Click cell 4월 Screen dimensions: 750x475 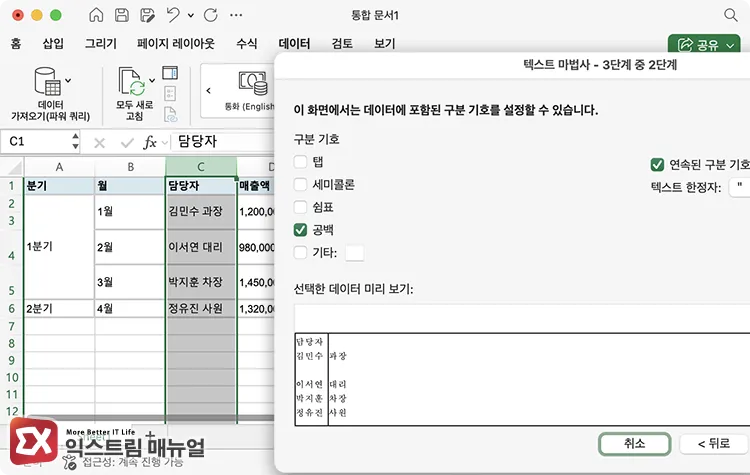pos(130,309)
